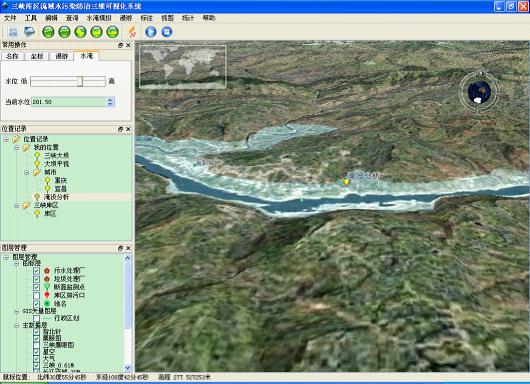Click the blue stop button in toolbar
This screenshot has width=530, height=384.
(x=167, y=32)
